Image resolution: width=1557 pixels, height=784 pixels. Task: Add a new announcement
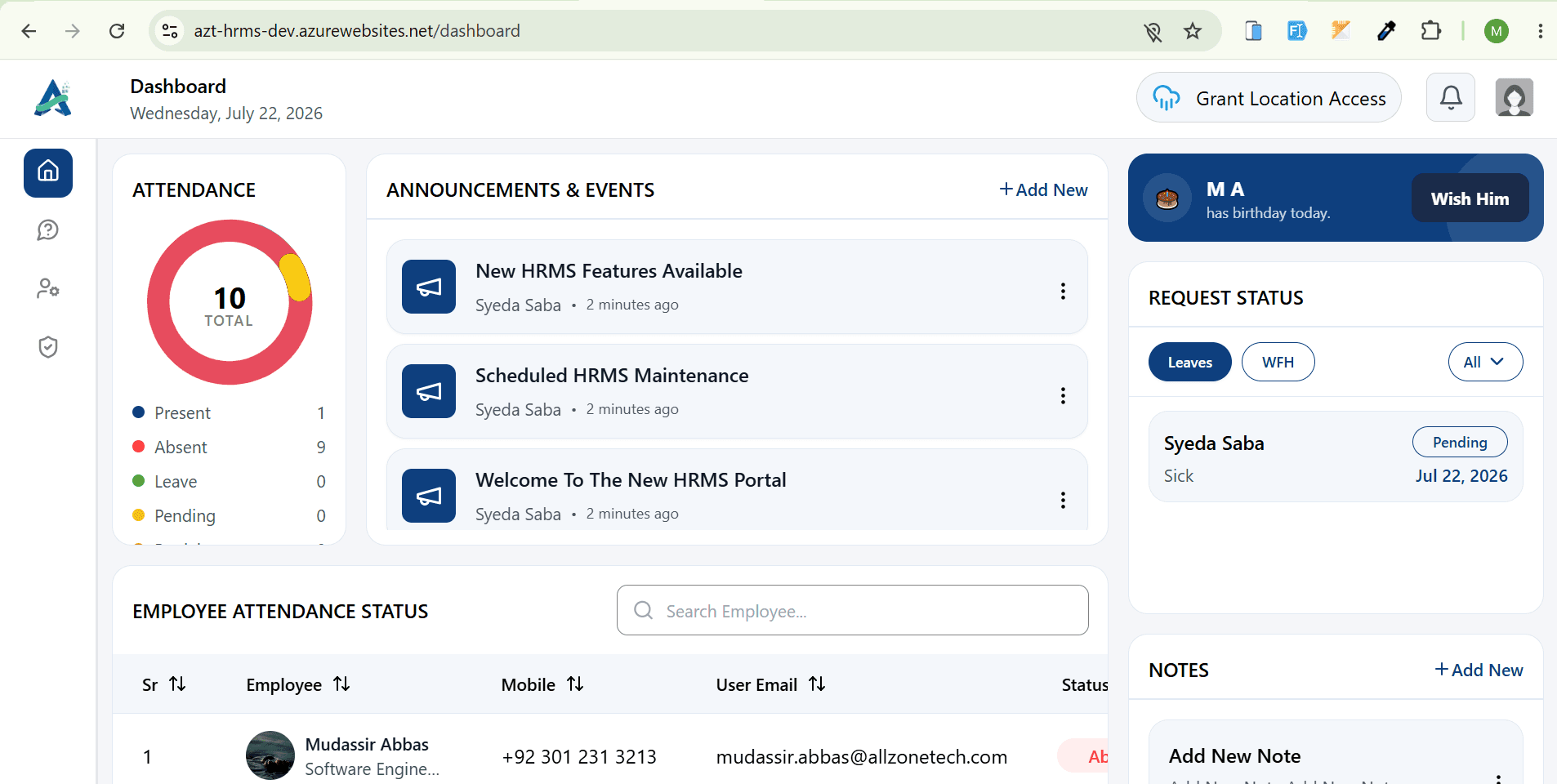click(x=1043, y=189)
